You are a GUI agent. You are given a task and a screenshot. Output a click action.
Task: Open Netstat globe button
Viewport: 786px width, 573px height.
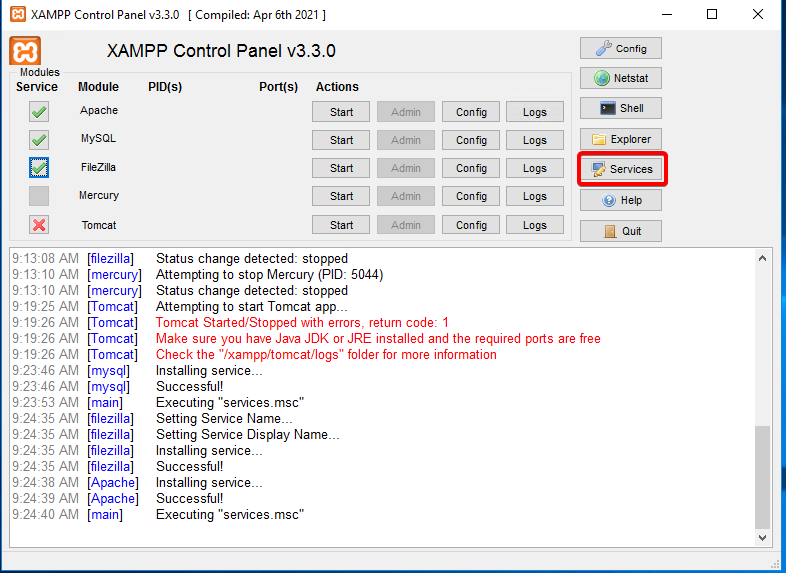coord(621,78)
